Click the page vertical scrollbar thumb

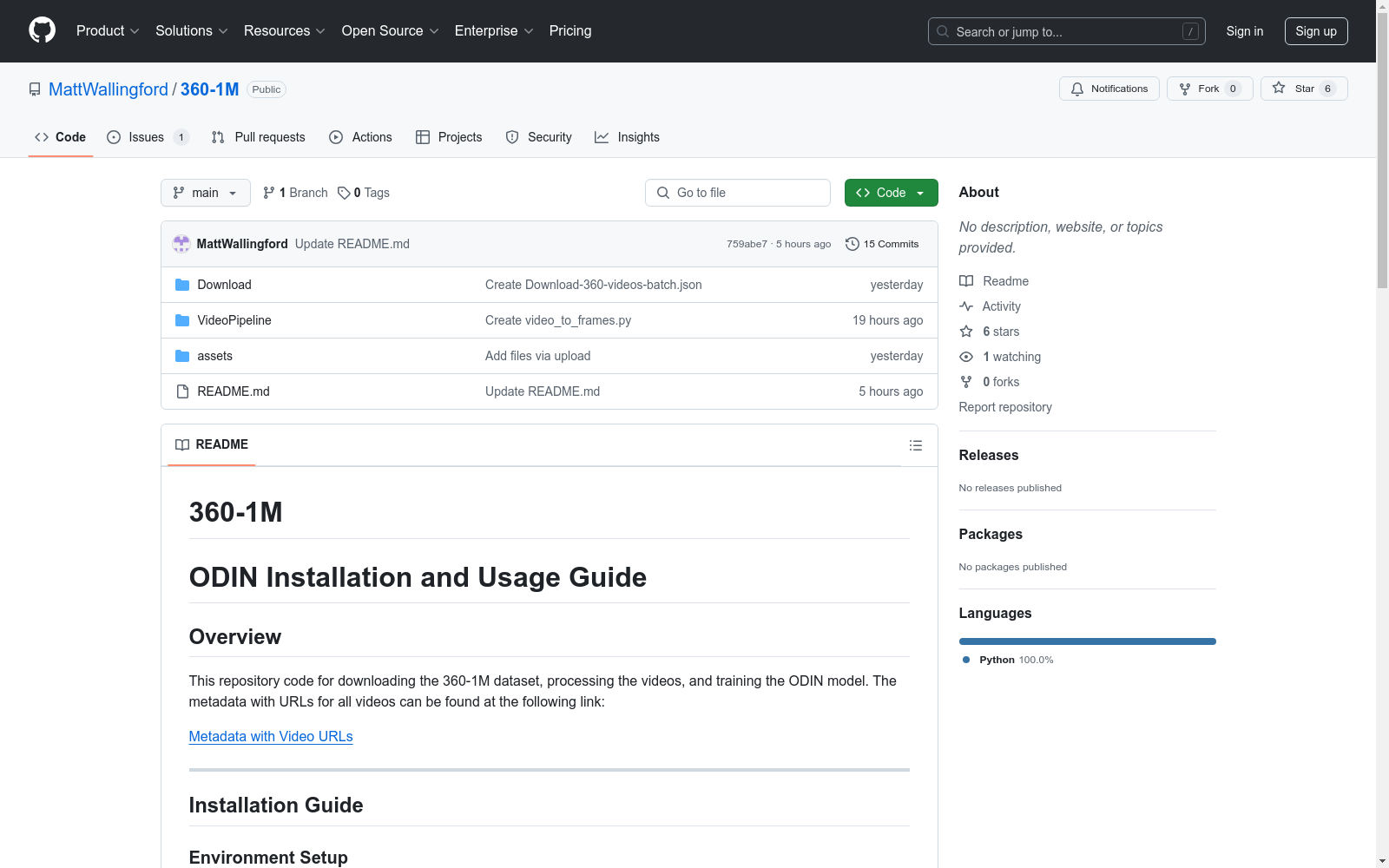[x=1382, y=152]
